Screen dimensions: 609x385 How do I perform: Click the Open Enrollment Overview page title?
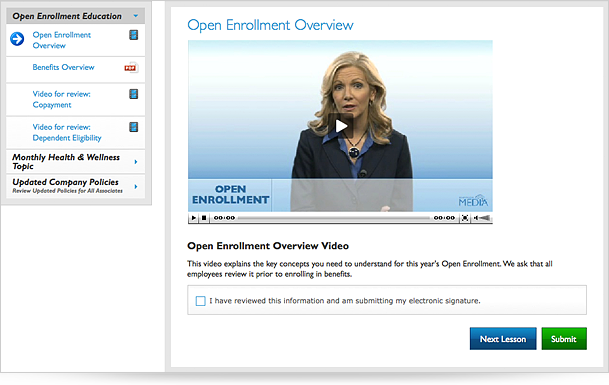[x=270, y=25]
